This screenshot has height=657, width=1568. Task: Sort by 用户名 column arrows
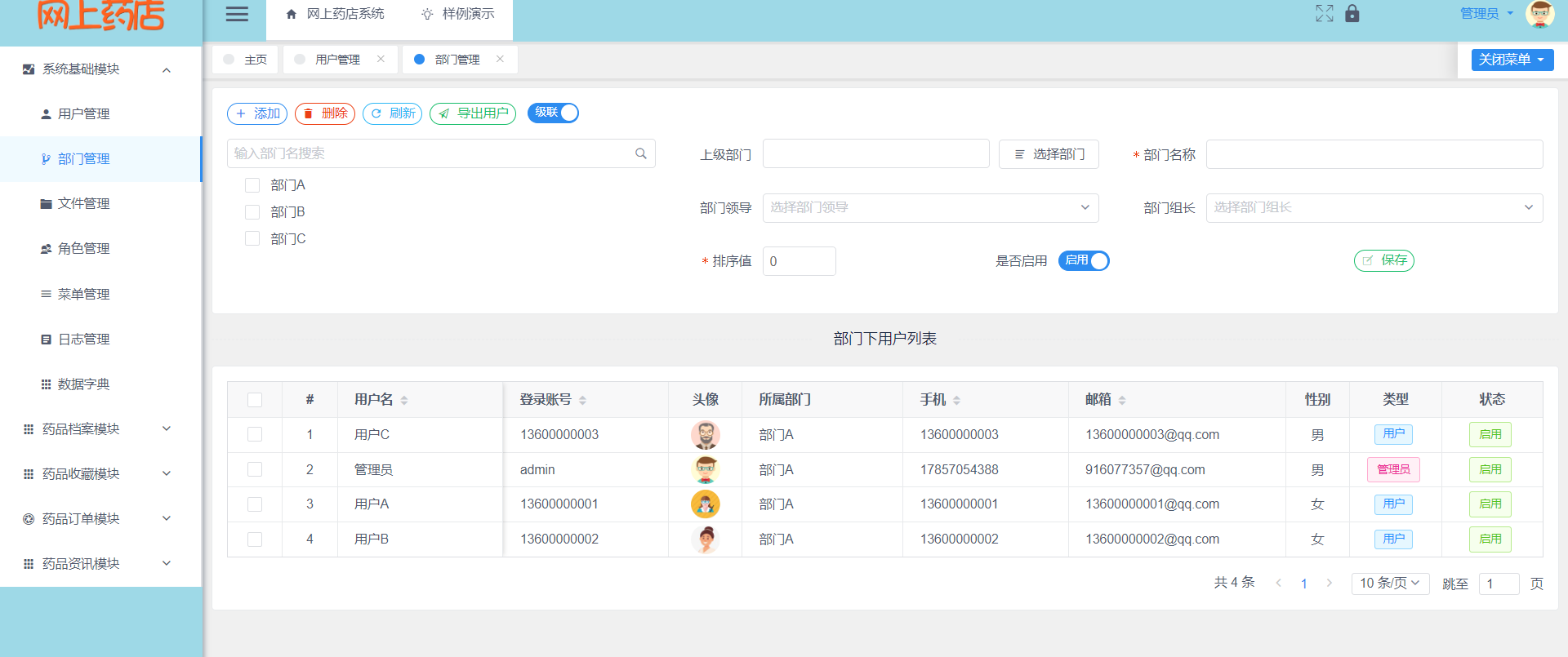(x=404, y=400)
